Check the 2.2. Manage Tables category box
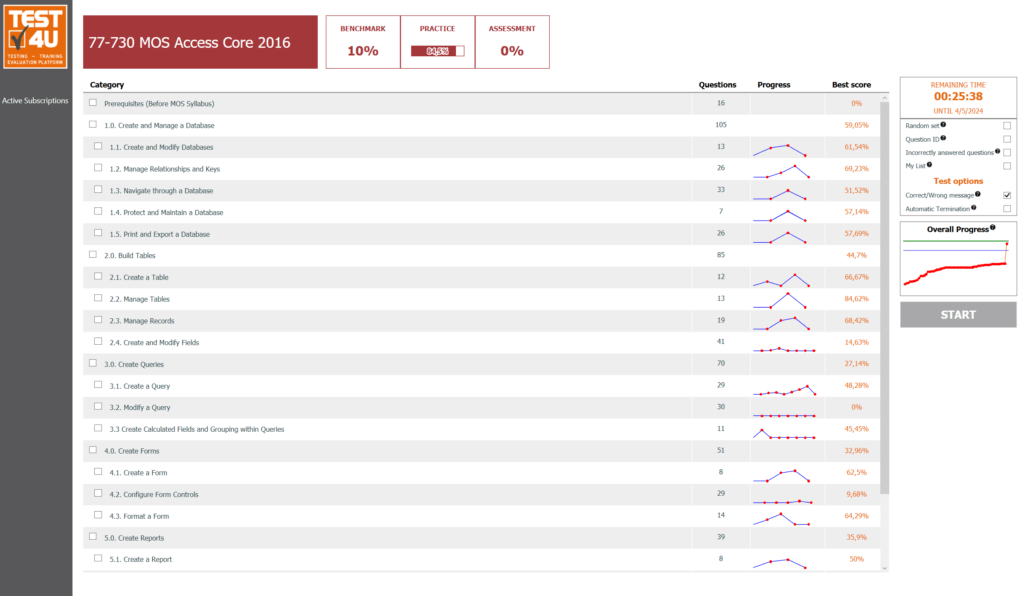1024x596 pixels. click(x=98, y=298)
